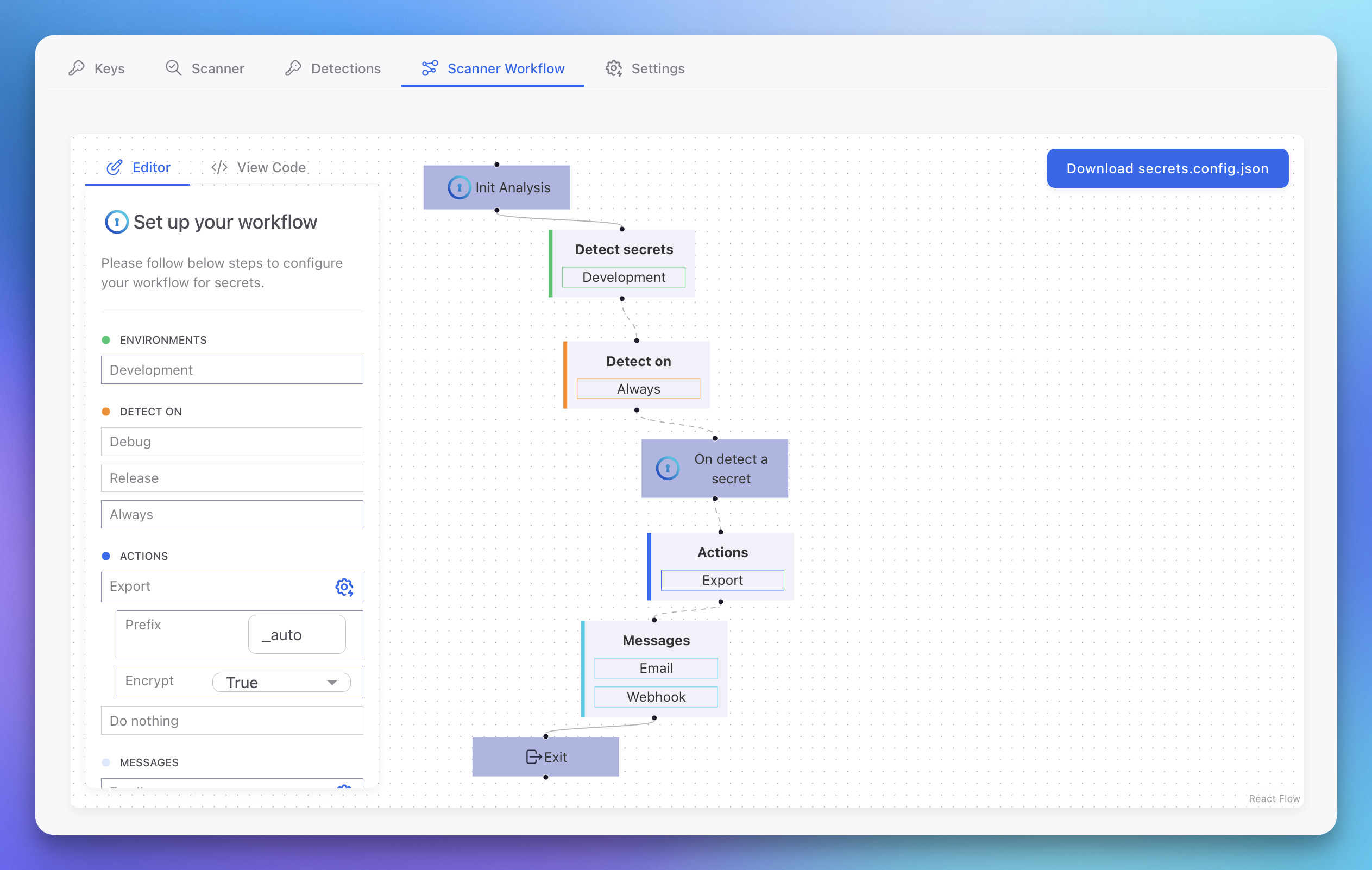Download the secrets.config.json file

pos(1167,168)
